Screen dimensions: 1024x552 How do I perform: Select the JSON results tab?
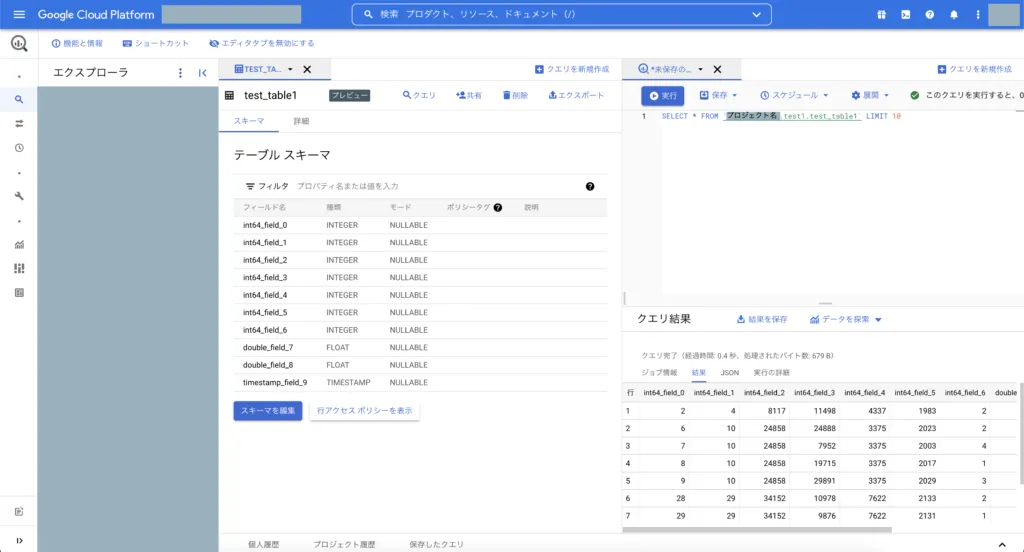pyautogui.click(x=729, y=372)
